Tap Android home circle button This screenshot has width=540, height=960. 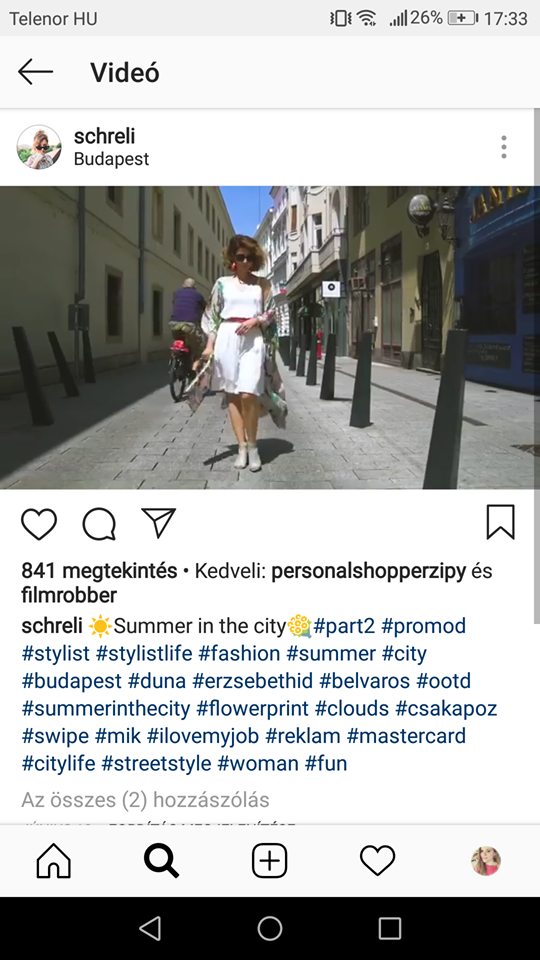click(270, 928)
